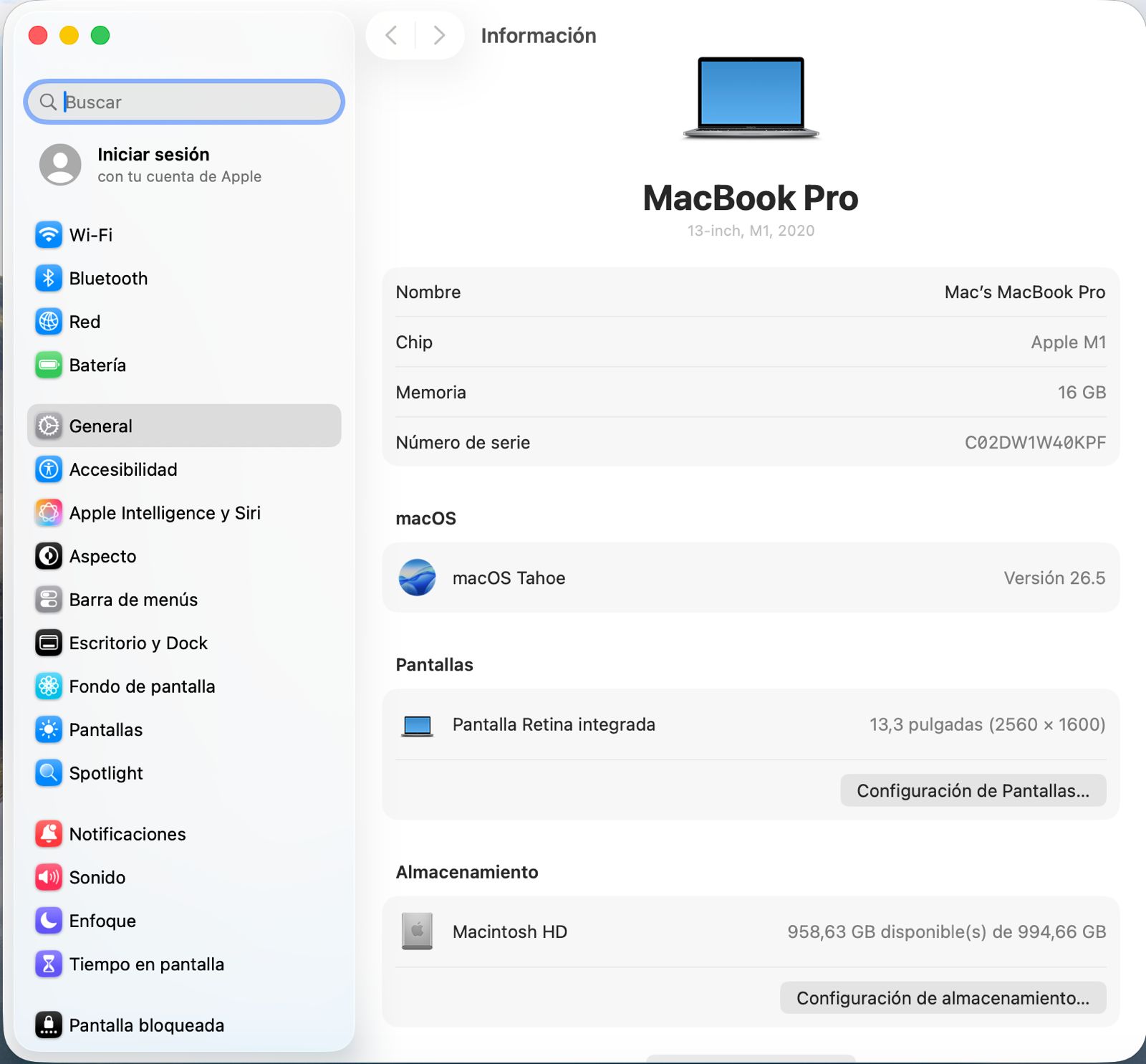Screen dimensions: 1146x1064
Task: Click Configuración de Pantallas button
Action: tap(973, 790)
